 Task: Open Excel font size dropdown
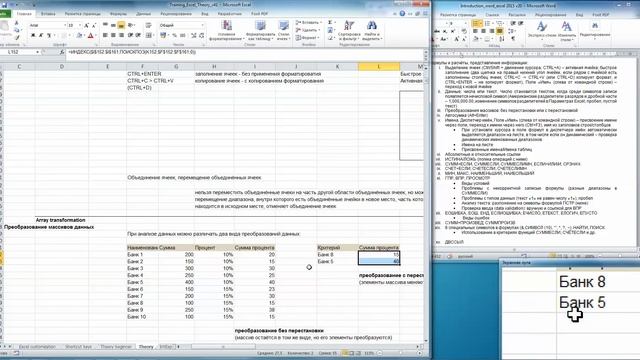coord(80,25)
